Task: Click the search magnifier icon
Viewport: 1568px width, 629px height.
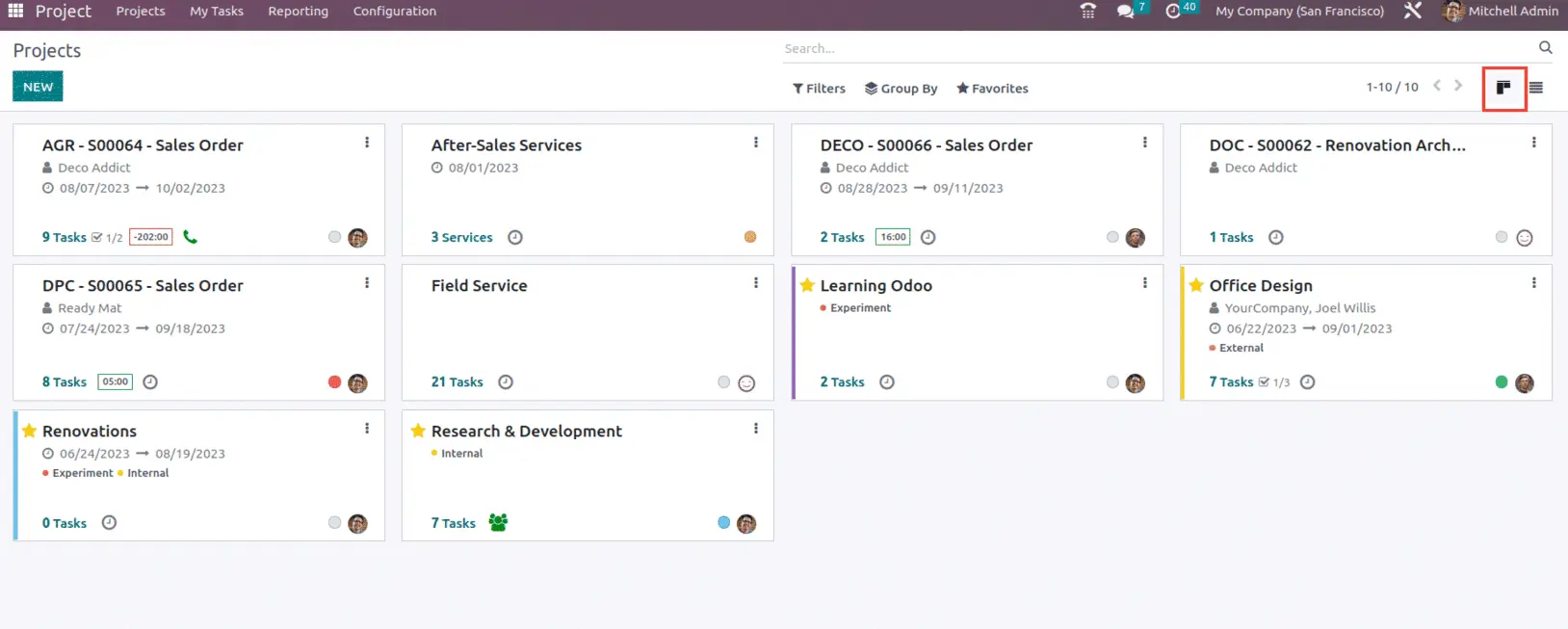Action: (x=1545, y=48)
